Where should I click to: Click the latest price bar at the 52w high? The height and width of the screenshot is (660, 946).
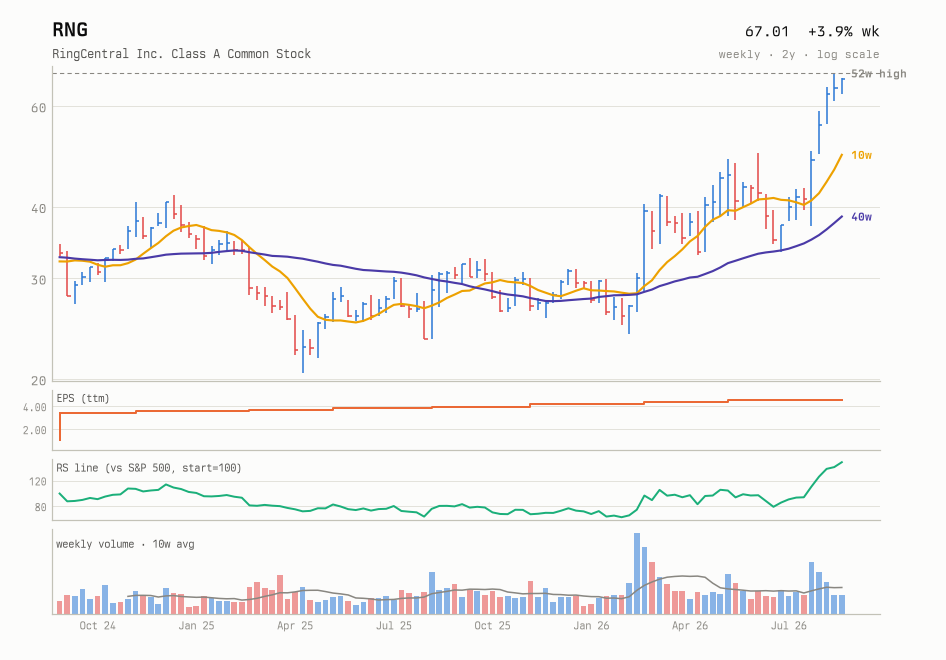[842, 85]
